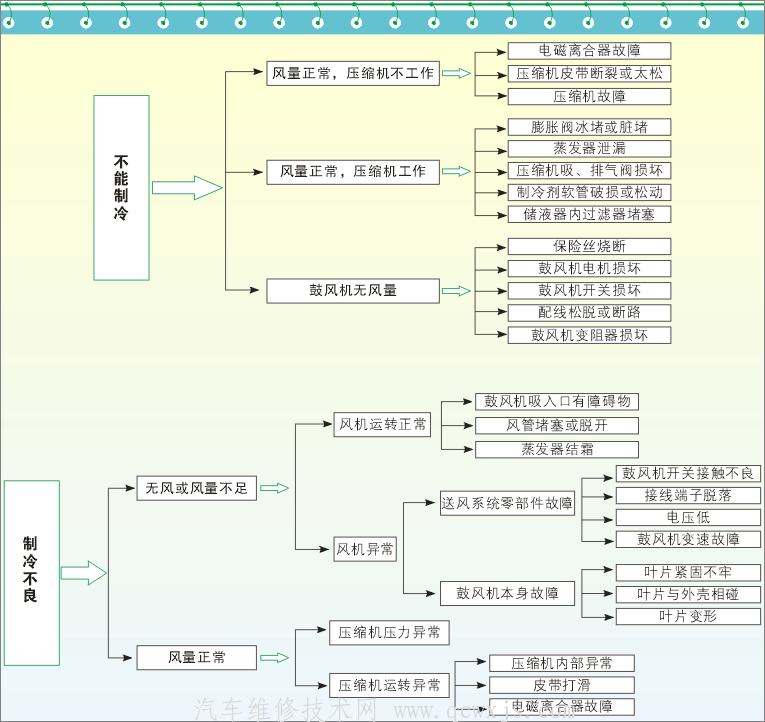Screen dimensions: 765x722
Task: Click the hollow arrow right of standalone 风量正常 box
Action: (x=274, y=658)
